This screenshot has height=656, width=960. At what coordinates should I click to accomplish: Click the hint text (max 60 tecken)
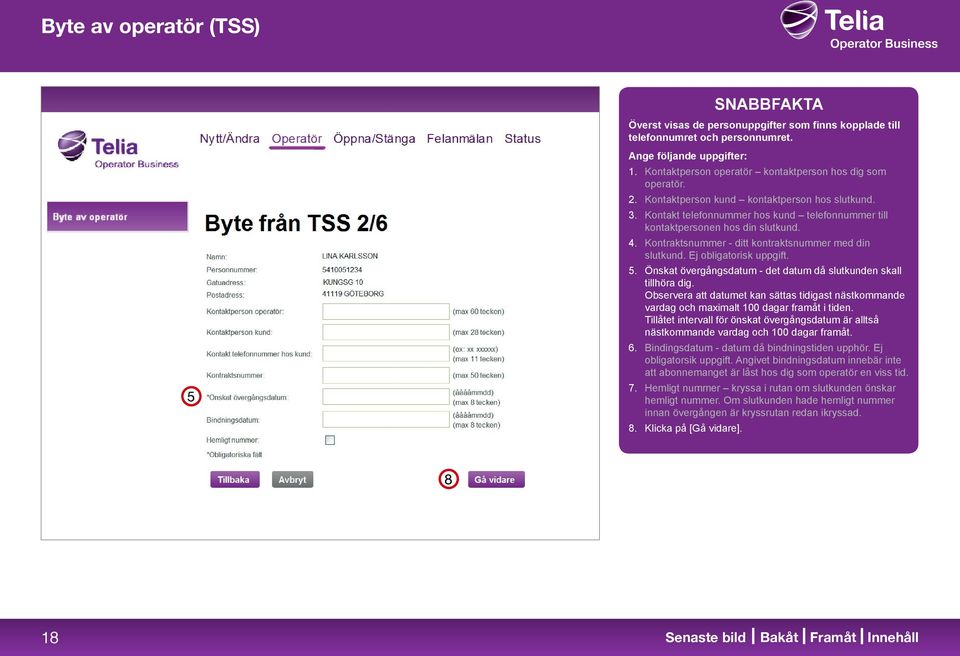478,312
